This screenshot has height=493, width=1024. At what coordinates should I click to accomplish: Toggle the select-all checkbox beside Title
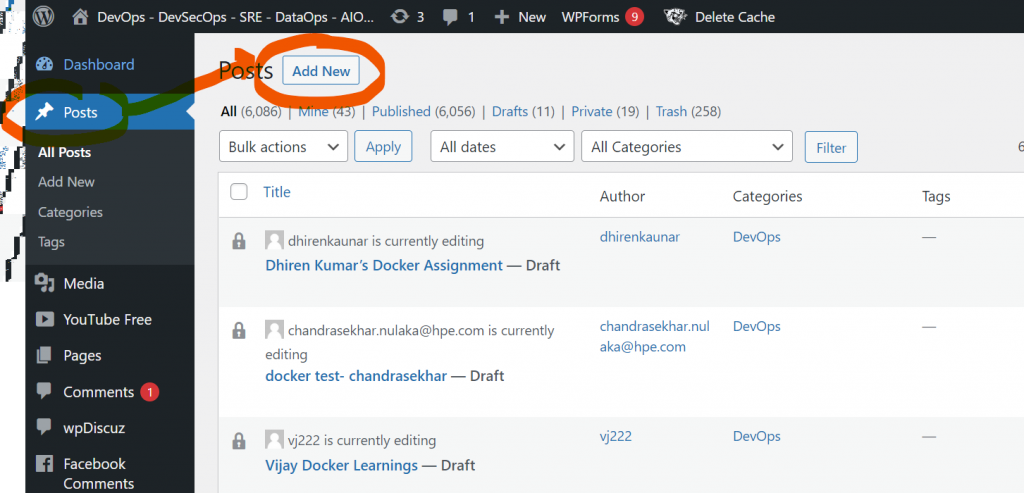pyautogui.click(x=239, y=192)
